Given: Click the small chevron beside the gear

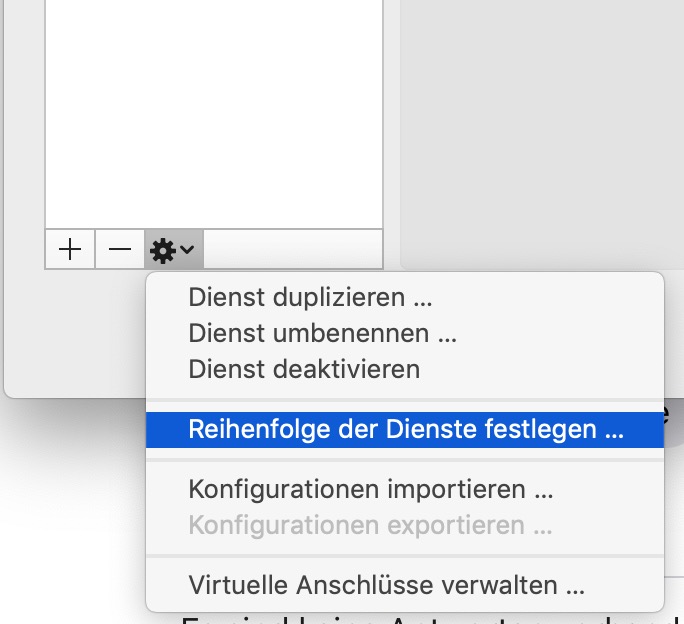Looking at the screenshot, I should [187, 250].
